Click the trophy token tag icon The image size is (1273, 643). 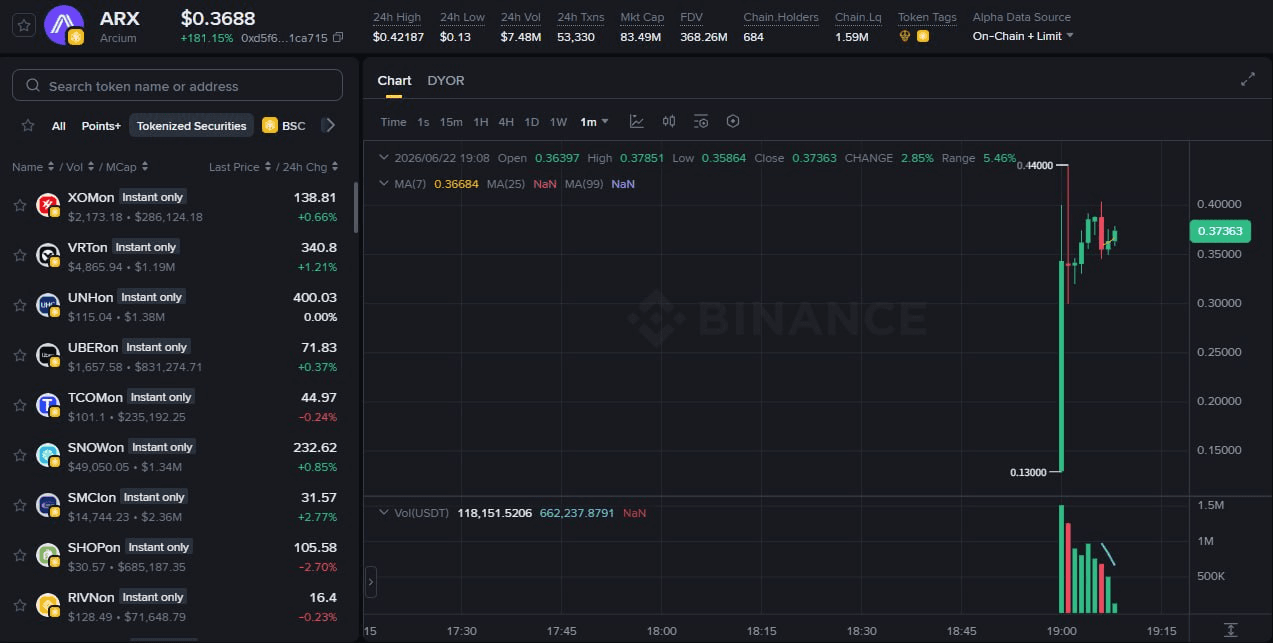(905, 36)
